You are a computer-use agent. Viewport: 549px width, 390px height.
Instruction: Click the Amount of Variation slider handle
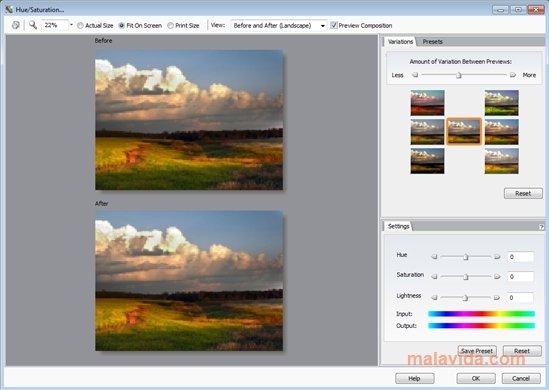pos(459,75)
